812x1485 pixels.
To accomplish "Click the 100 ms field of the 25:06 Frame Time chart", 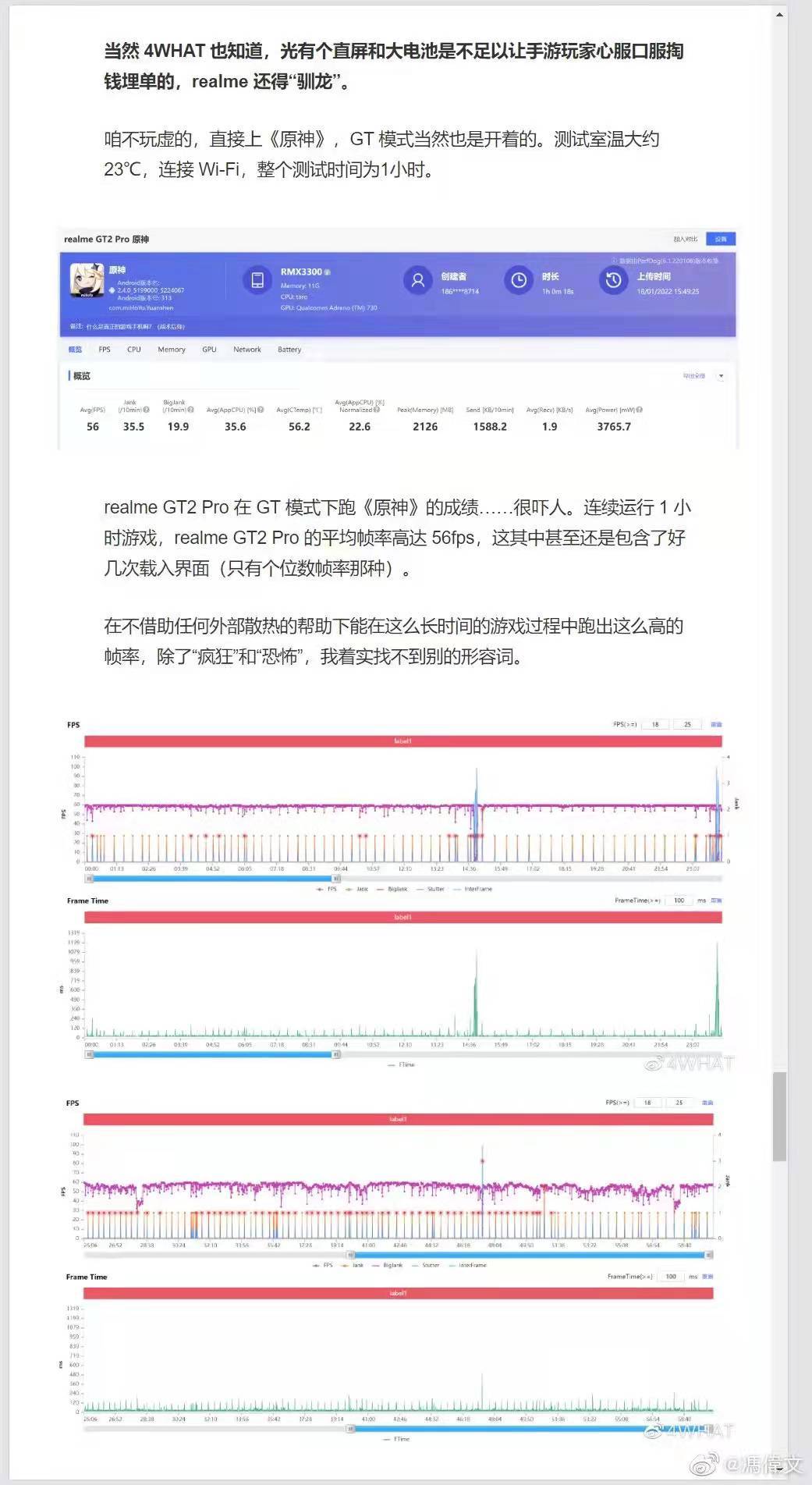I will [x=671, y=1277].
